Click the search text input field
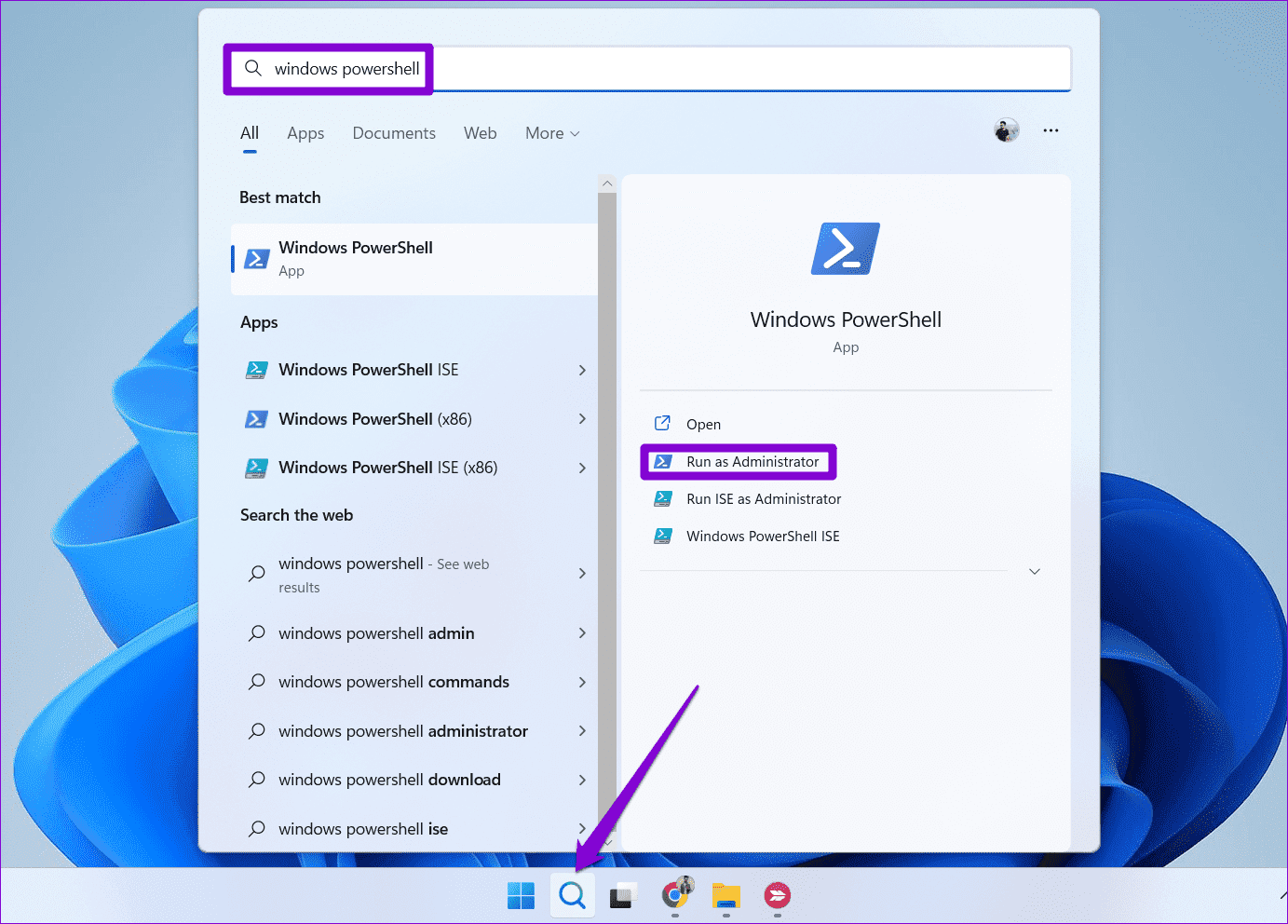The image size is (1288, 924). 647,68
